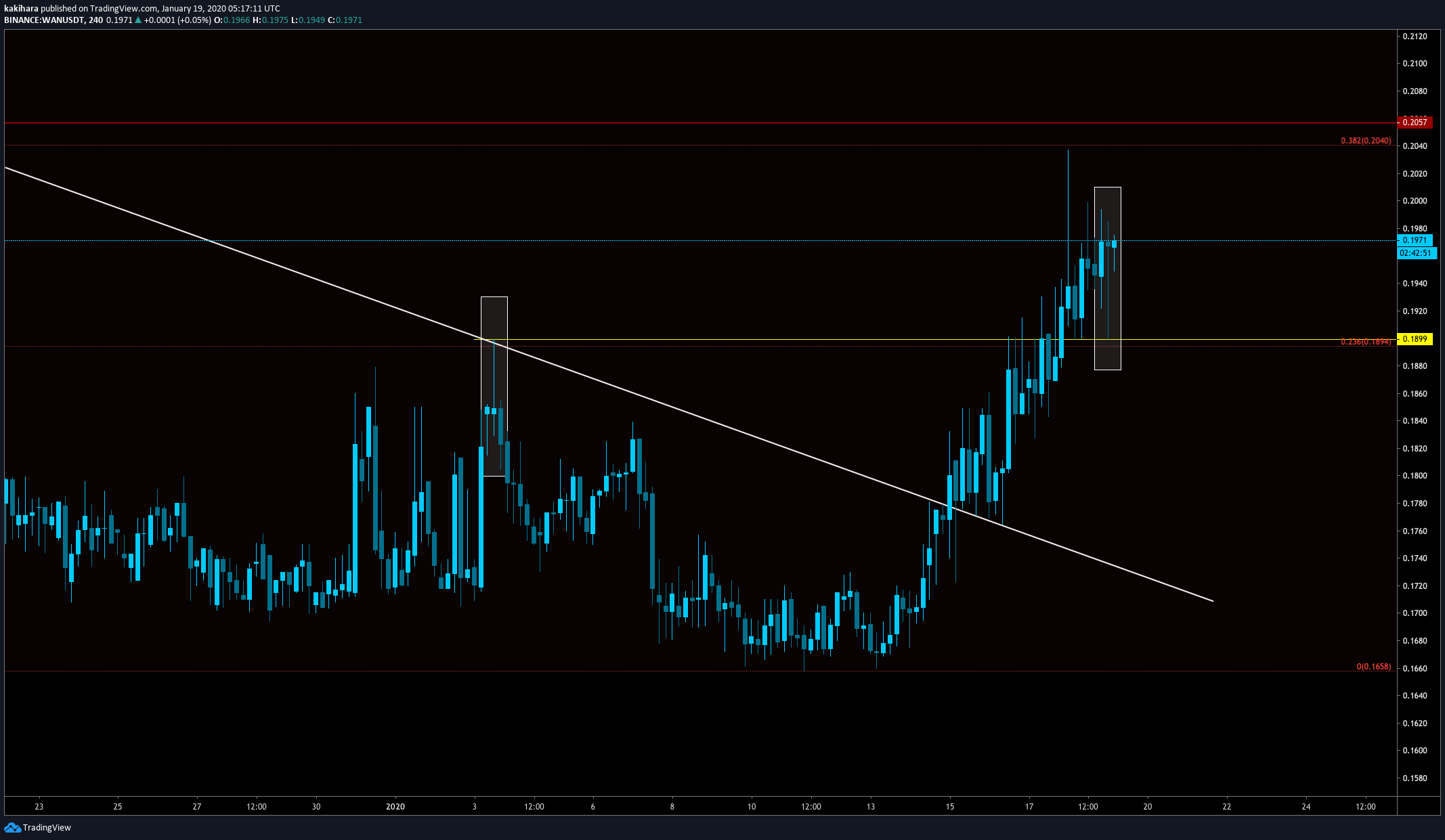The width and height of the screenshot is (1445, 840).
Task: Click 0.2080 on the price axis
Action: pos(1415,91)
